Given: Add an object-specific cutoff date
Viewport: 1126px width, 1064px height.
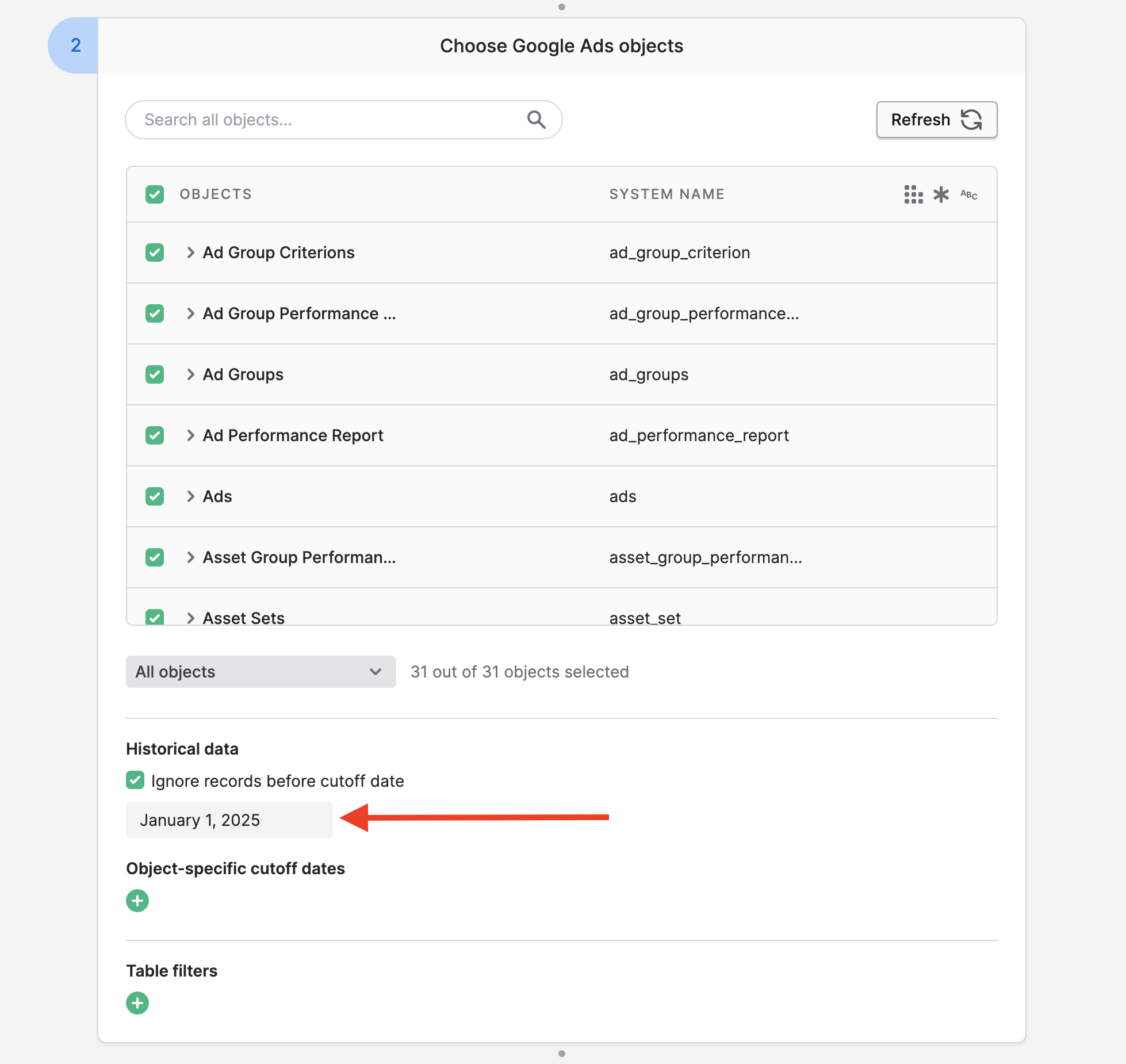Looking at the screenshot, I should 137,901.
